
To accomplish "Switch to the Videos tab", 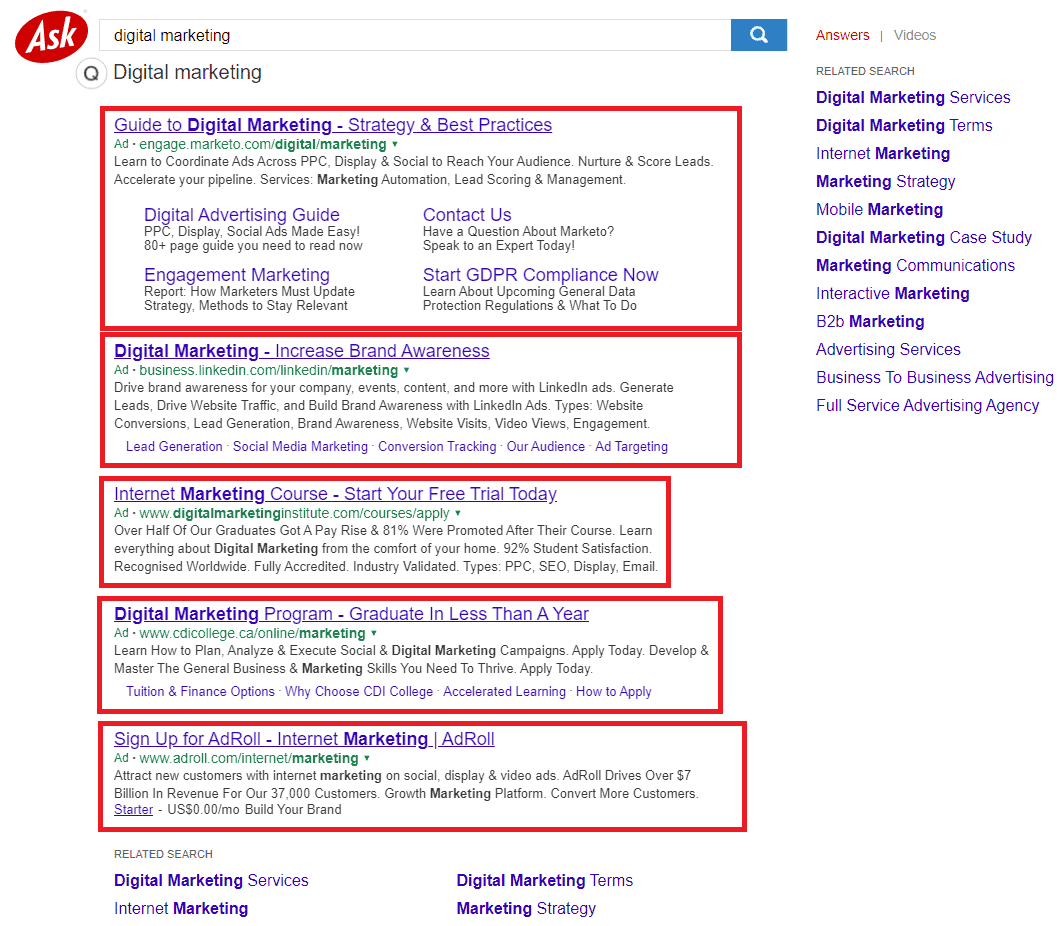I will point(914,35).
